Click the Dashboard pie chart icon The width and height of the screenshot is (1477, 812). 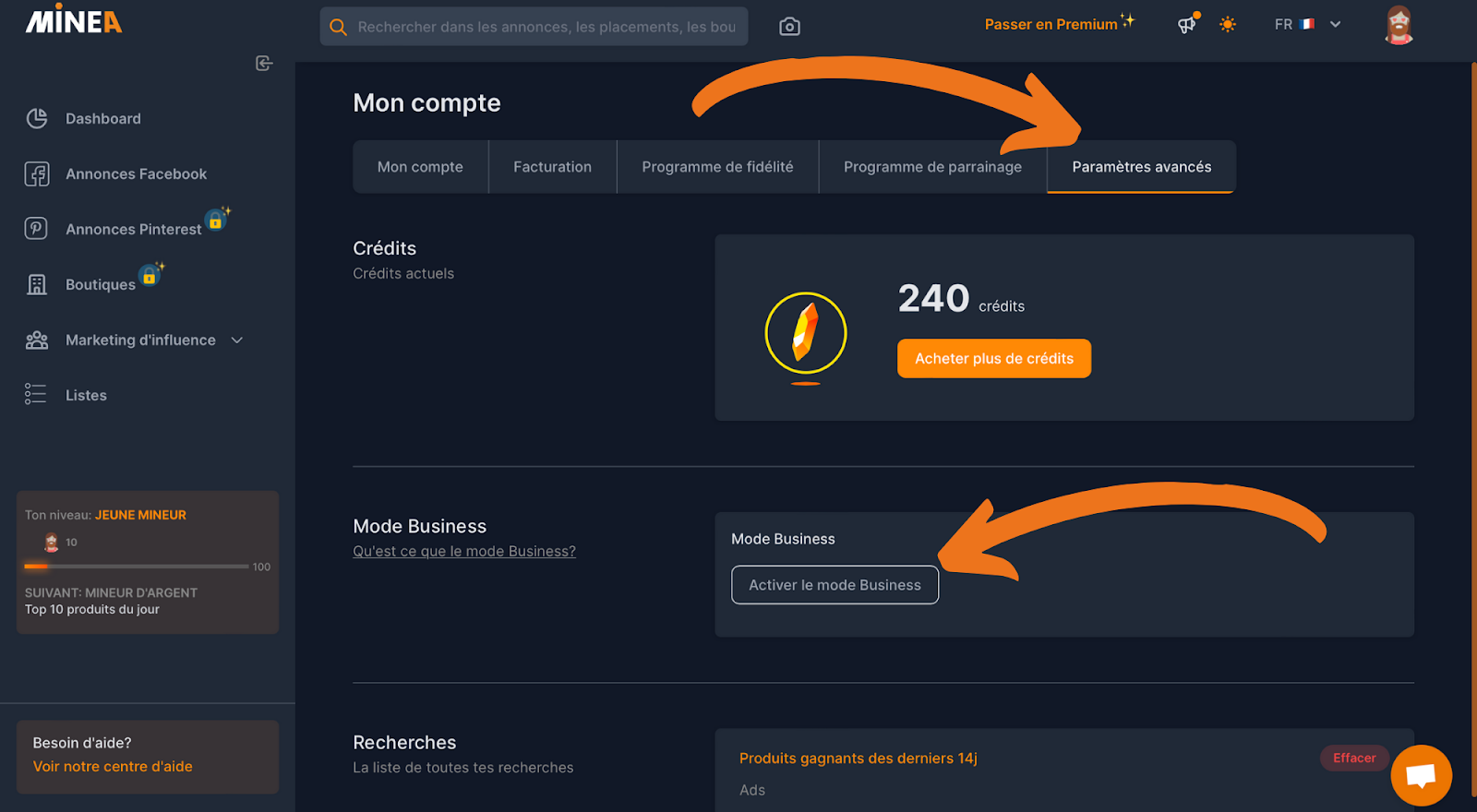[37, 118]
